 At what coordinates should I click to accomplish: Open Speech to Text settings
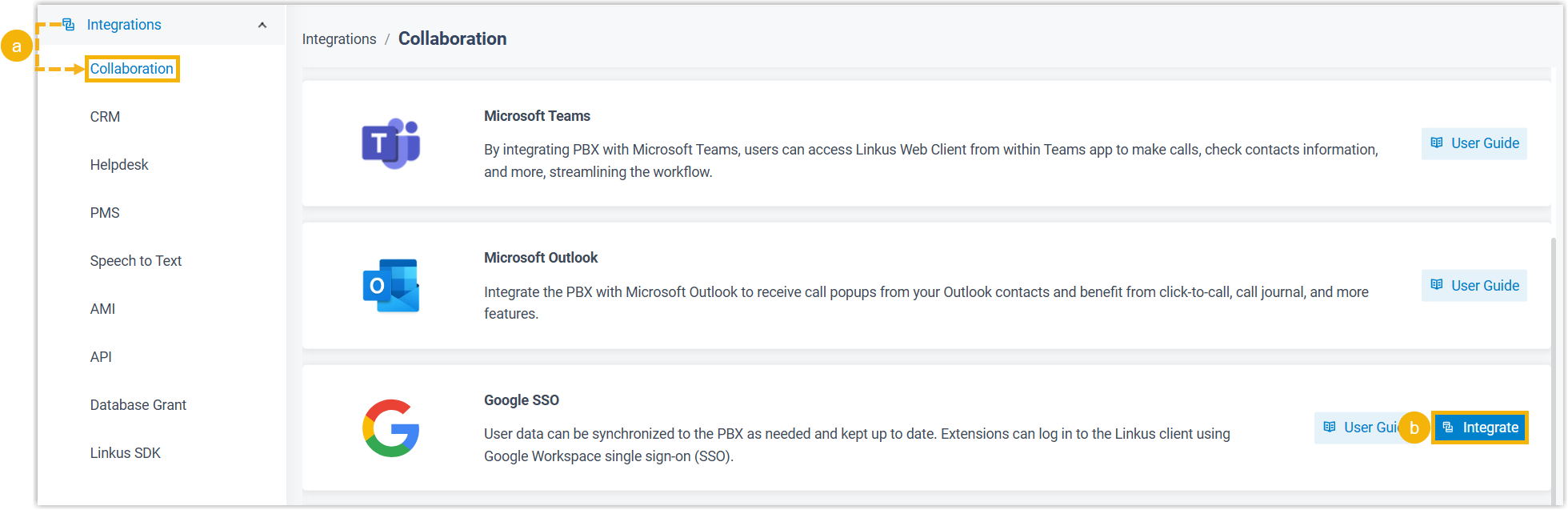136,261
